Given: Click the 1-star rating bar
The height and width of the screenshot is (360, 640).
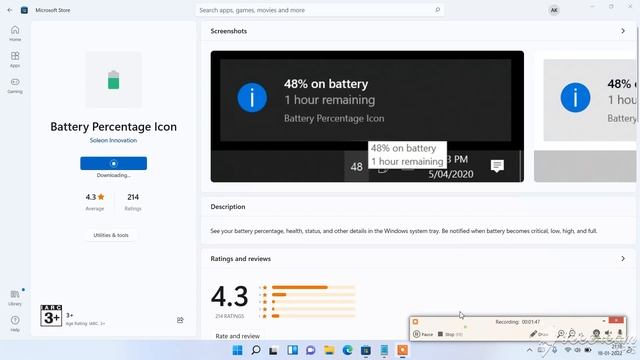Looking at the screenshot, I should (x=313, y=316).
